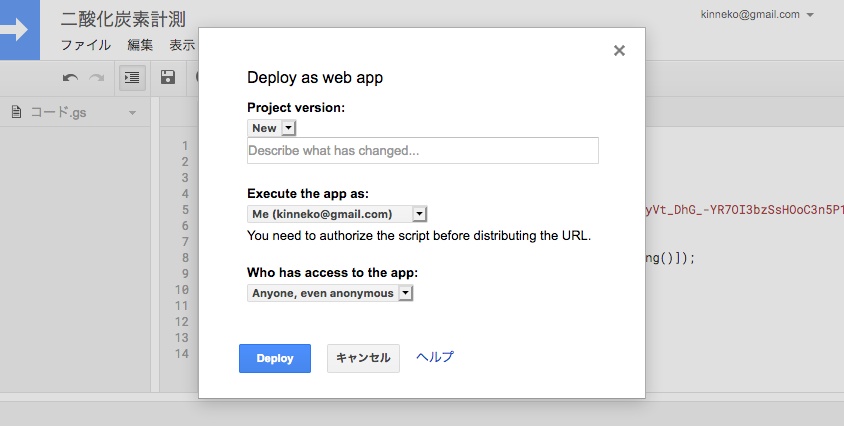Click the save floppy disk icon
Viewport: 844px width, 426px height.
(168, 78)
